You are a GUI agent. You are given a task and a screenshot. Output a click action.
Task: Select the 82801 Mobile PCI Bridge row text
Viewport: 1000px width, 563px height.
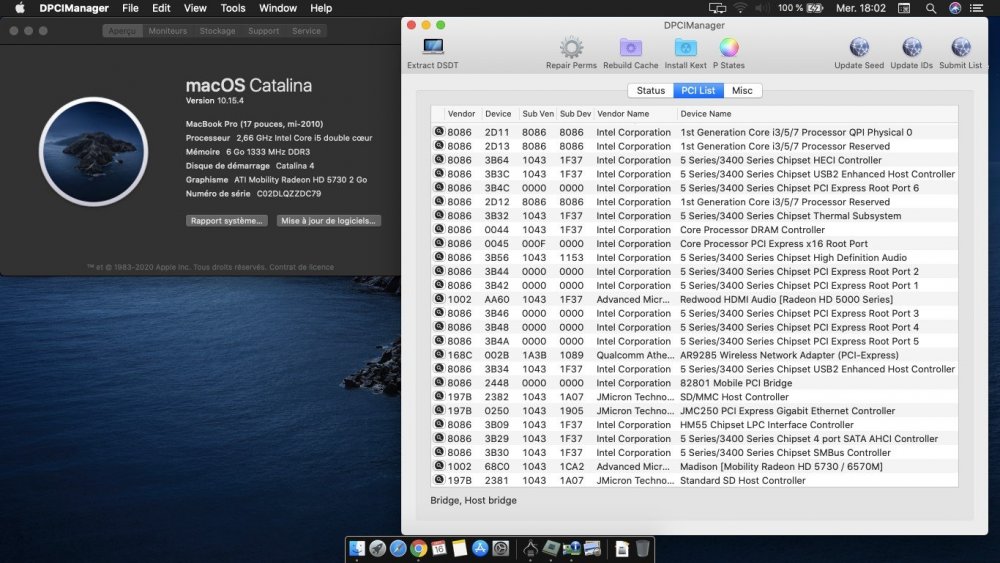pos(736,383)
